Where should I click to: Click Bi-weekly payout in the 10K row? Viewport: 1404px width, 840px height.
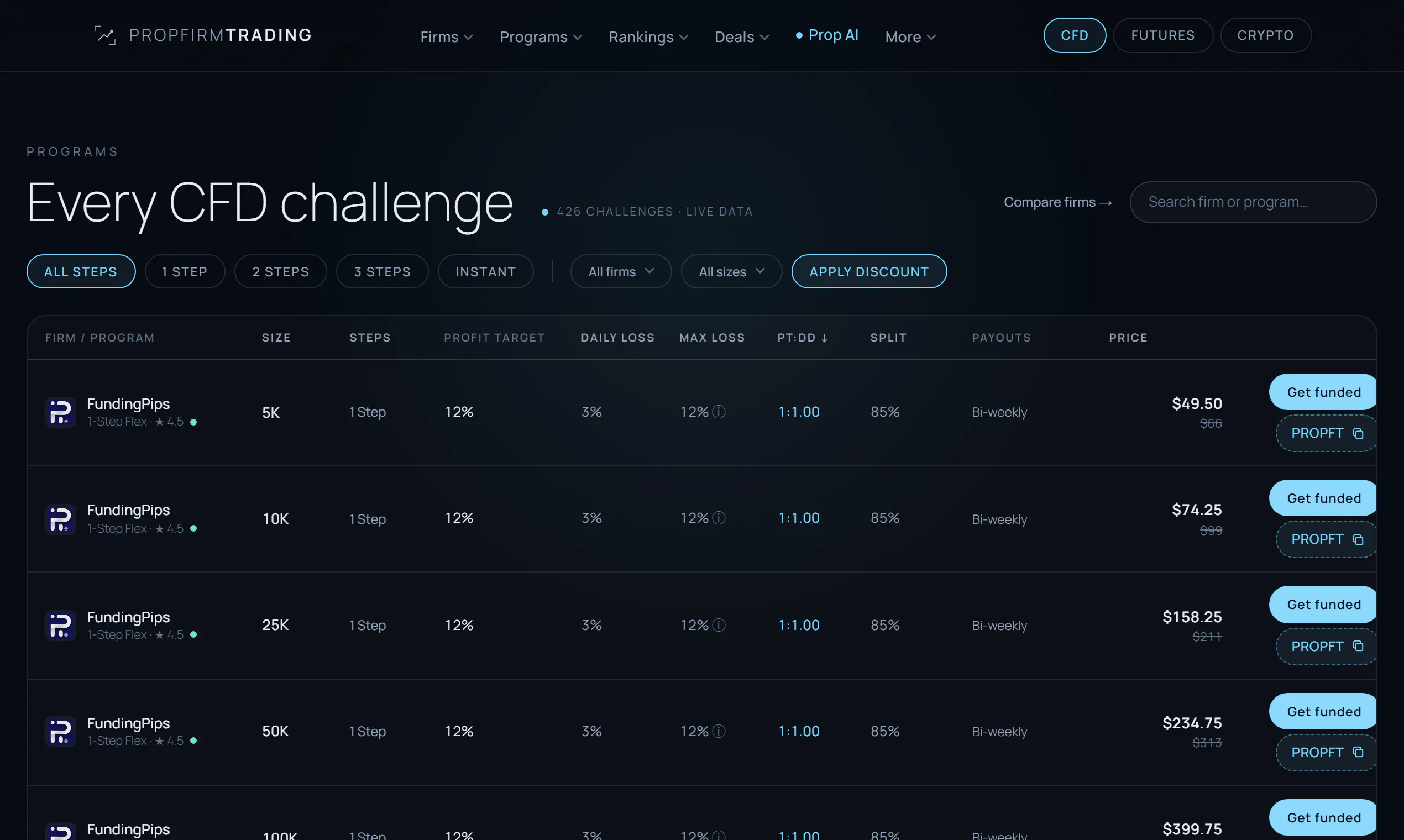[999, 519]
